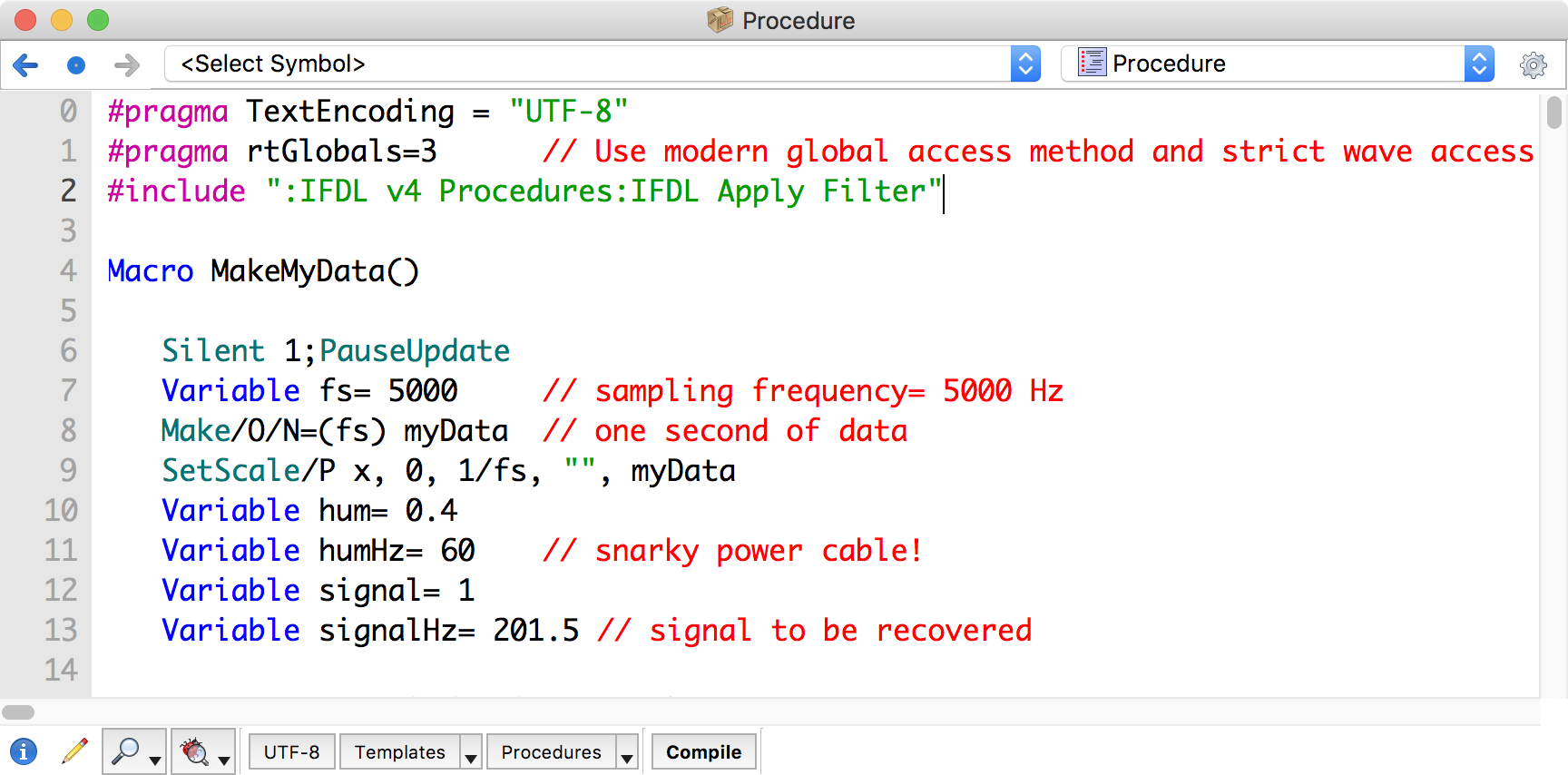Click the ladybug debugger icon
Screen dimensions: 1568x775
(194, 751)
